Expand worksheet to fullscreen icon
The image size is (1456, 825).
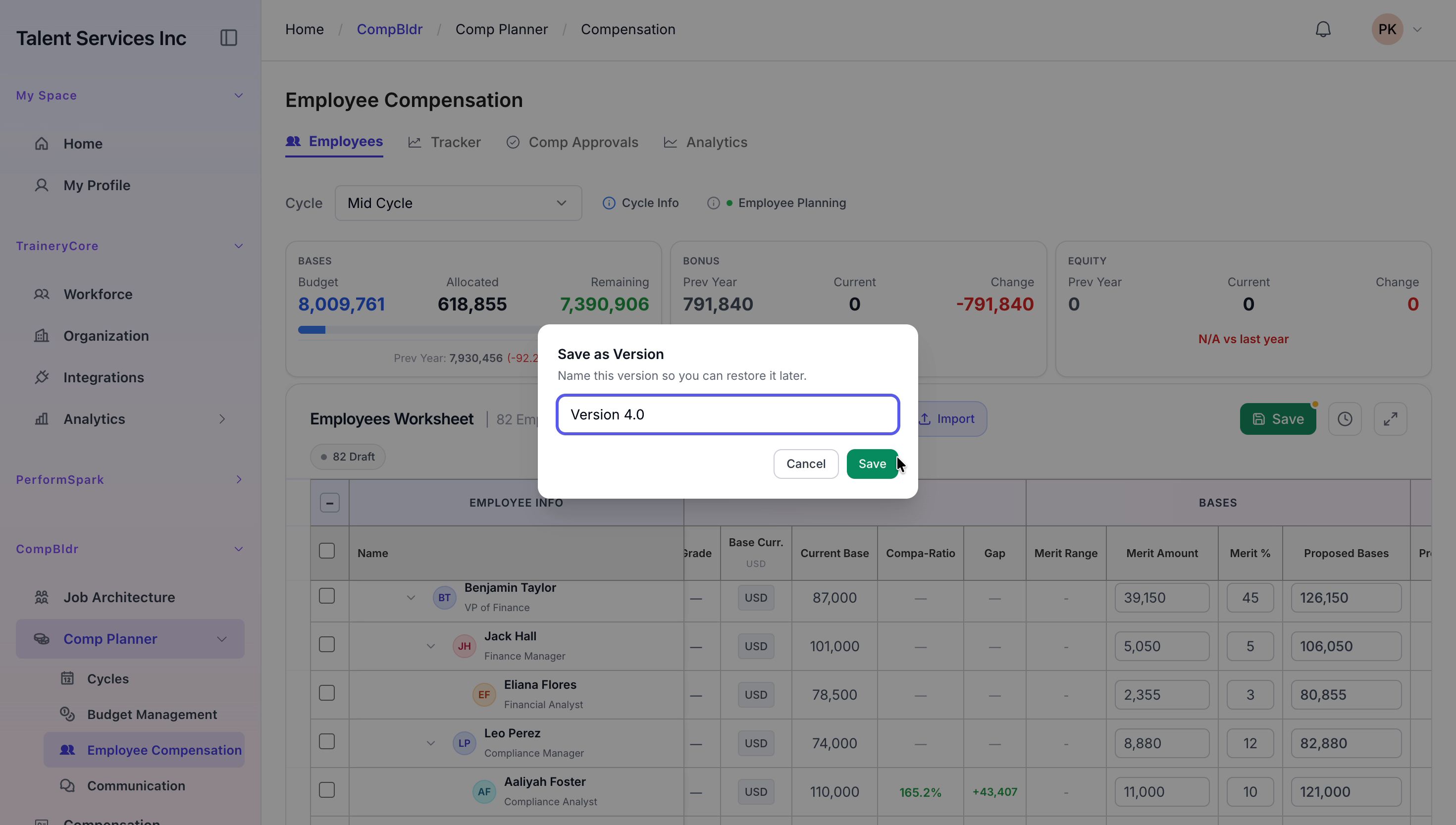click(x=1390, y=419)
